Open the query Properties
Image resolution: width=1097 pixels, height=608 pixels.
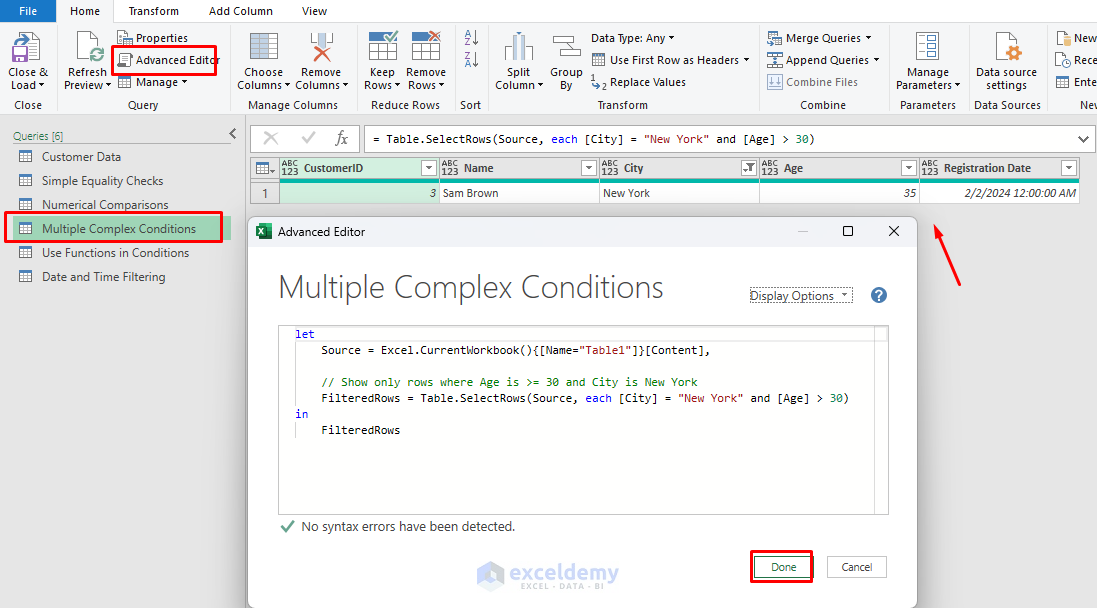[153, 38]
